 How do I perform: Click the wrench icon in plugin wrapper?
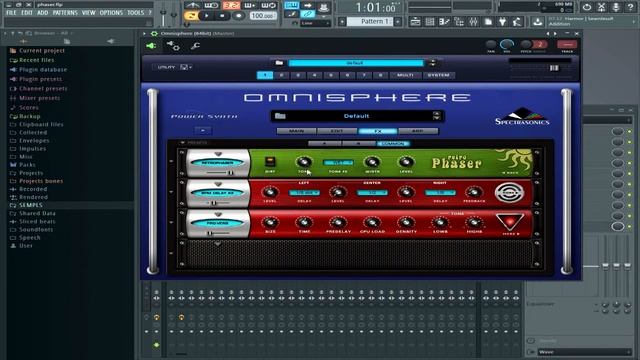tap(195, 46)
